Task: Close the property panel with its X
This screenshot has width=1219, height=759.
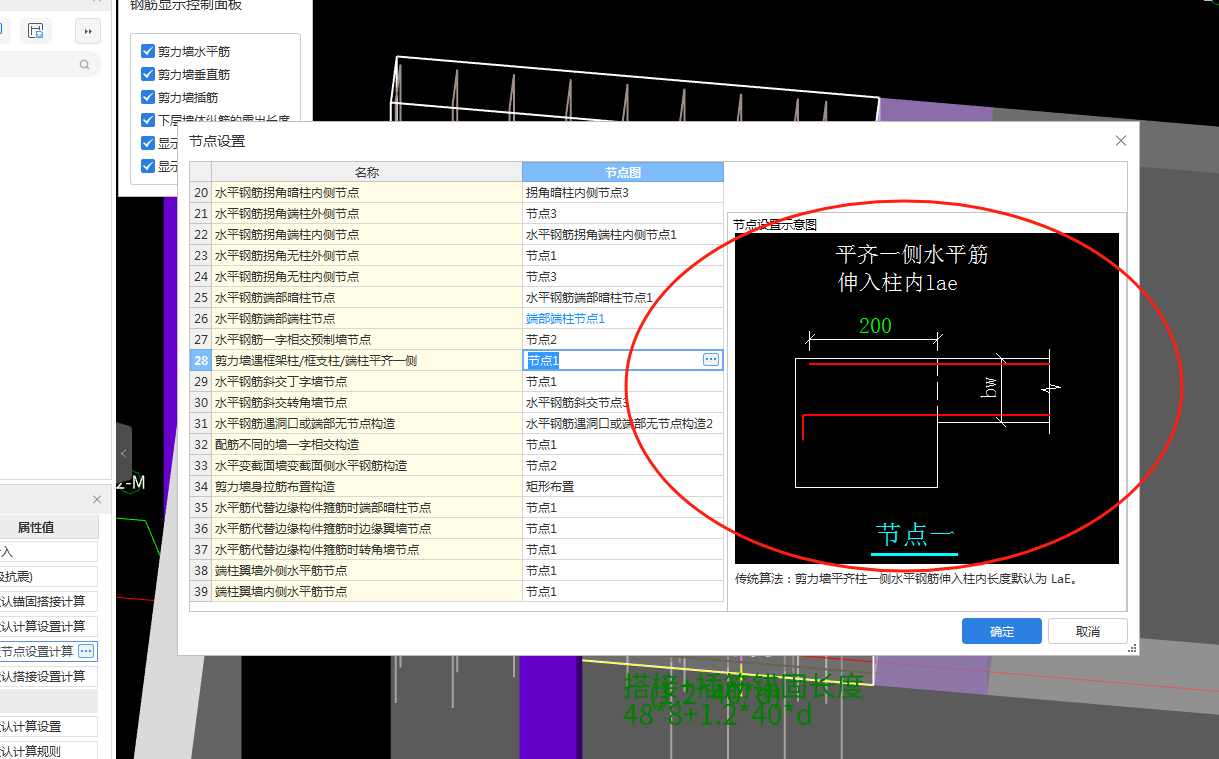Action: pos(97,499)
